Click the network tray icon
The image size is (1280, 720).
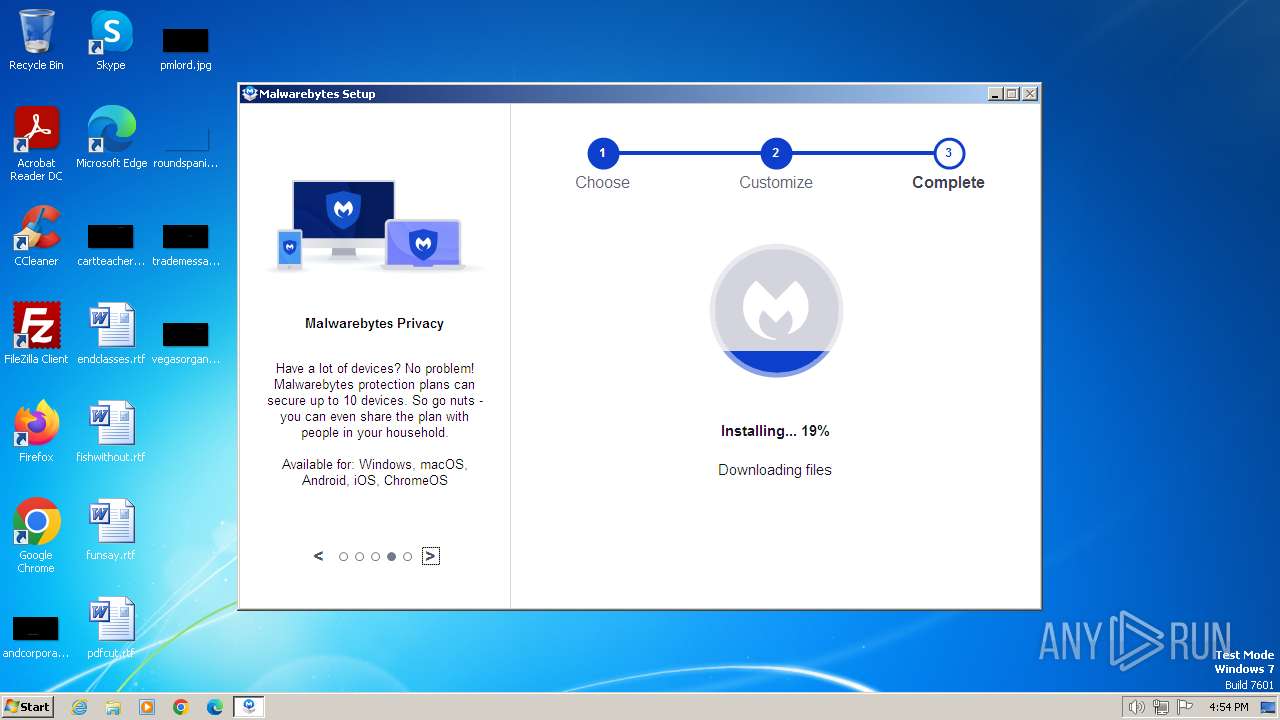[1161, 707]
